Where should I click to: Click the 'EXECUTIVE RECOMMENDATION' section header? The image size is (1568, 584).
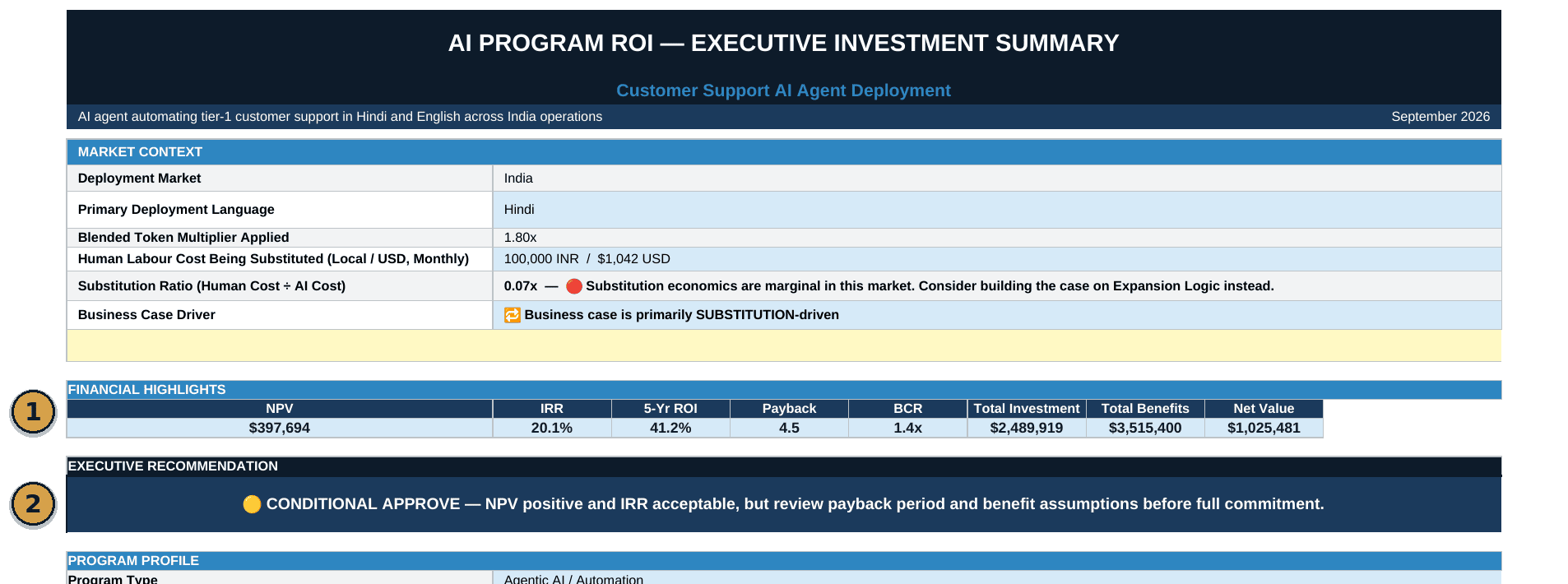tap(783, 466)
